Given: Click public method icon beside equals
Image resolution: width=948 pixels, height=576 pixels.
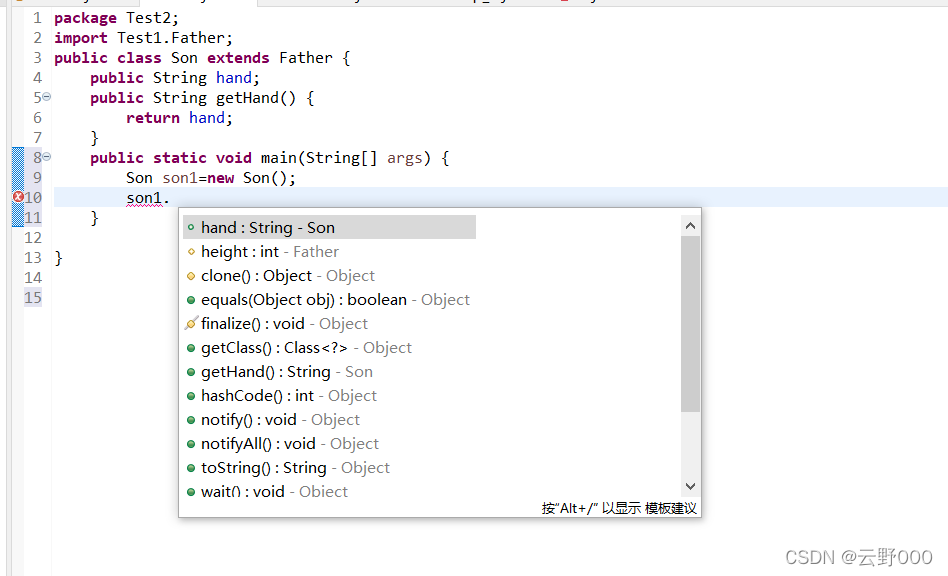Looking at the screenshot, I should (x=191, y=300).
